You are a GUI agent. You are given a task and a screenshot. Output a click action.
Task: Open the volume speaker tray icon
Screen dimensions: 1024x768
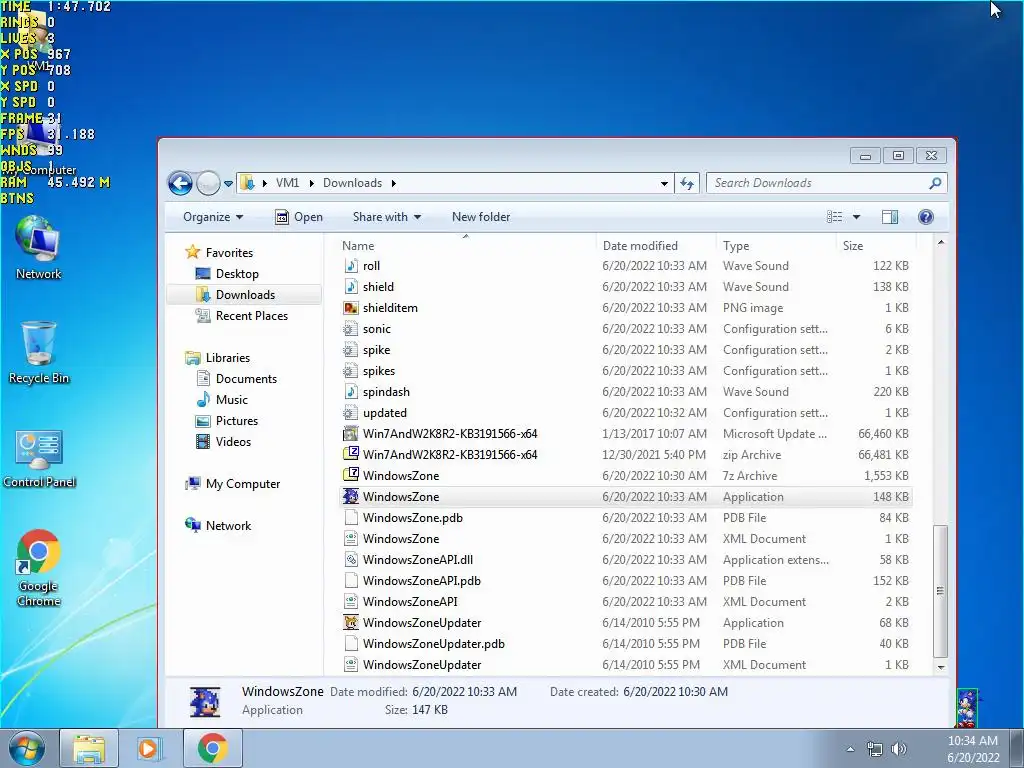coord(899,749)
